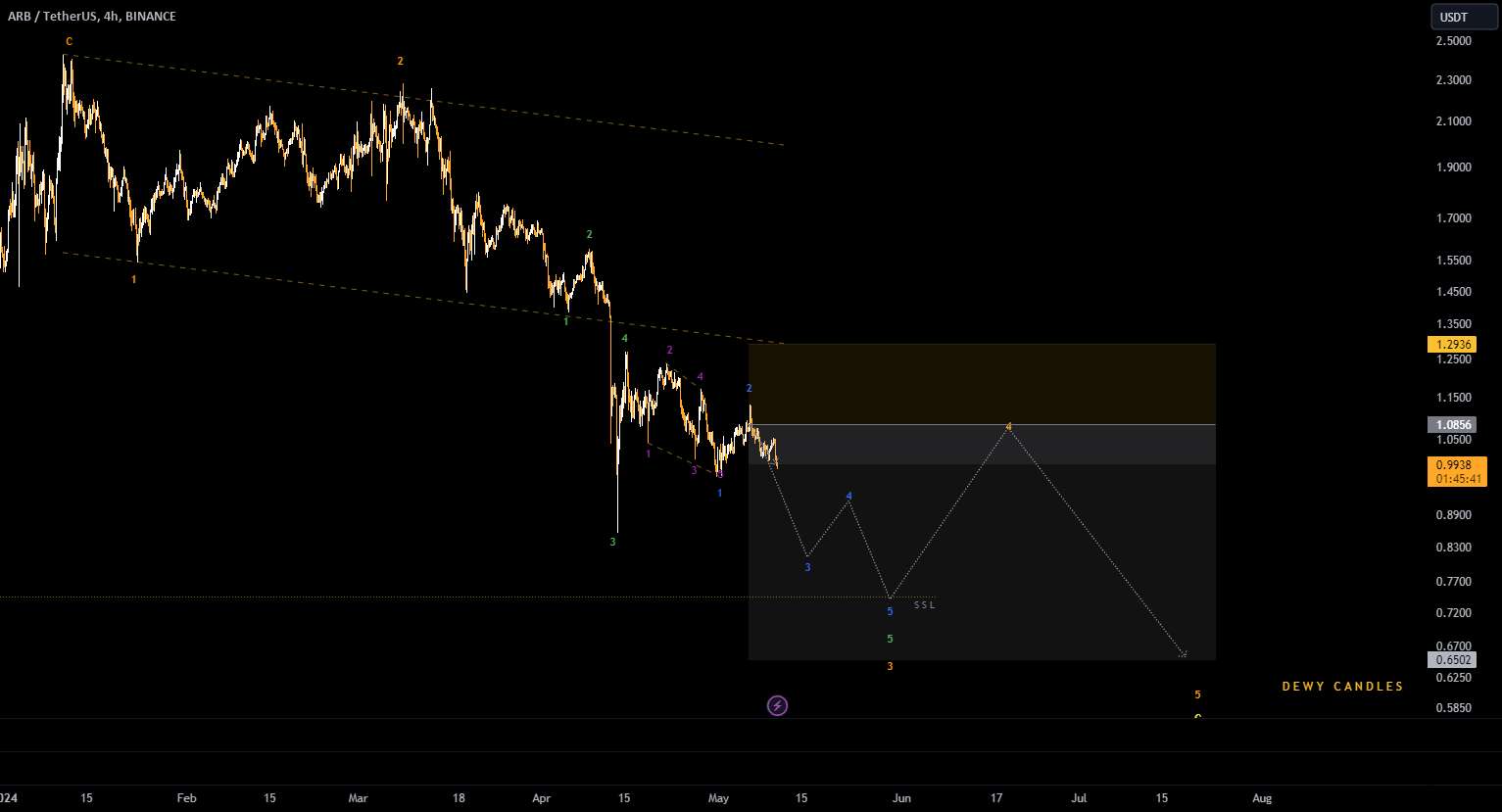Select the 0.6502 target price label
The image size is (1502, 812).
pyautogui.click(x=1452, y=660)
